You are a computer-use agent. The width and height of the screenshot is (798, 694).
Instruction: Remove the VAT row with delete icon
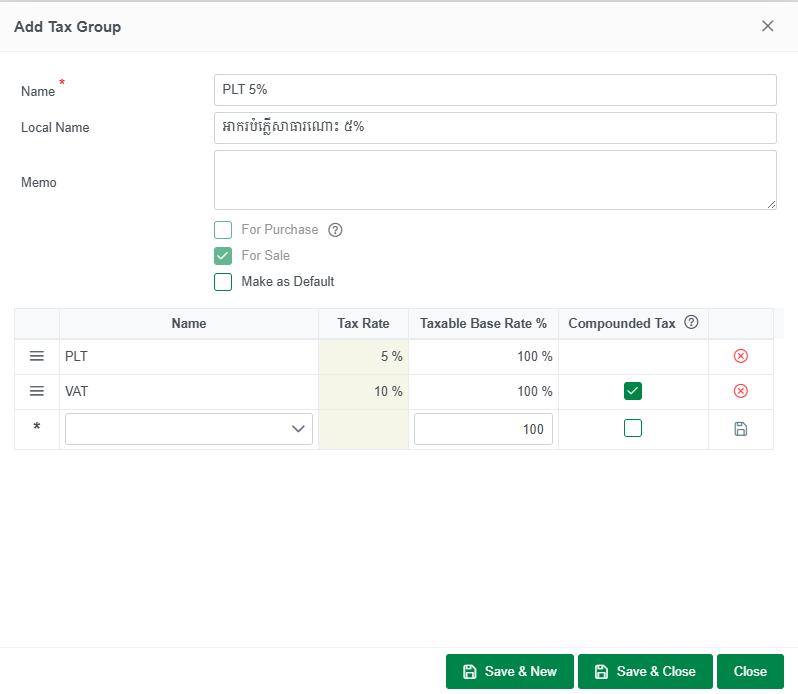740,391
